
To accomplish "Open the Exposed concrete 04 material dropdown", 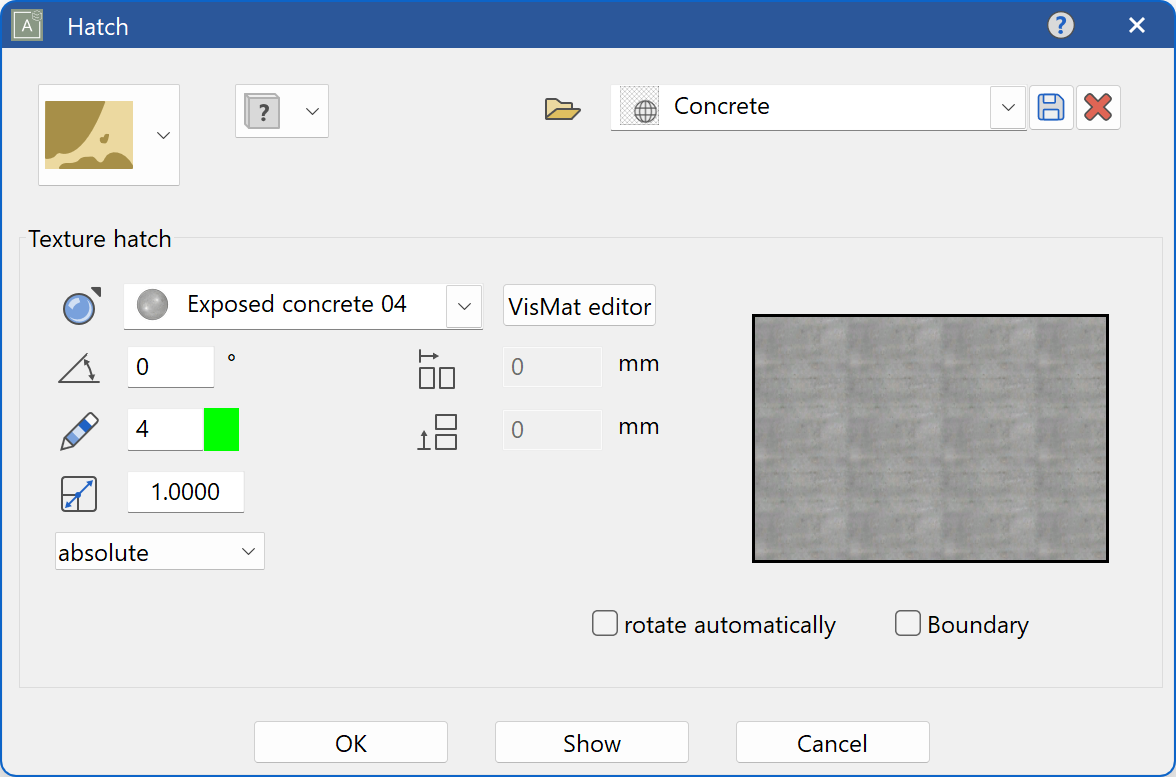I will click(x=464, y=307).
